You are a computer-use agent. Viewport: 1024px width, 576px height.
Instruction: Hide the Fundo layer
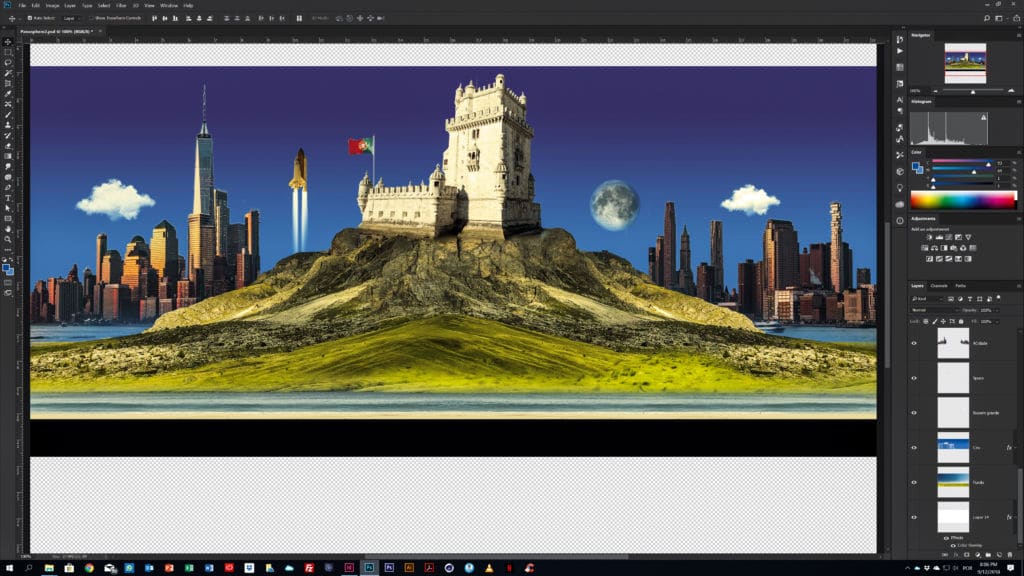[x=914, y=483]
